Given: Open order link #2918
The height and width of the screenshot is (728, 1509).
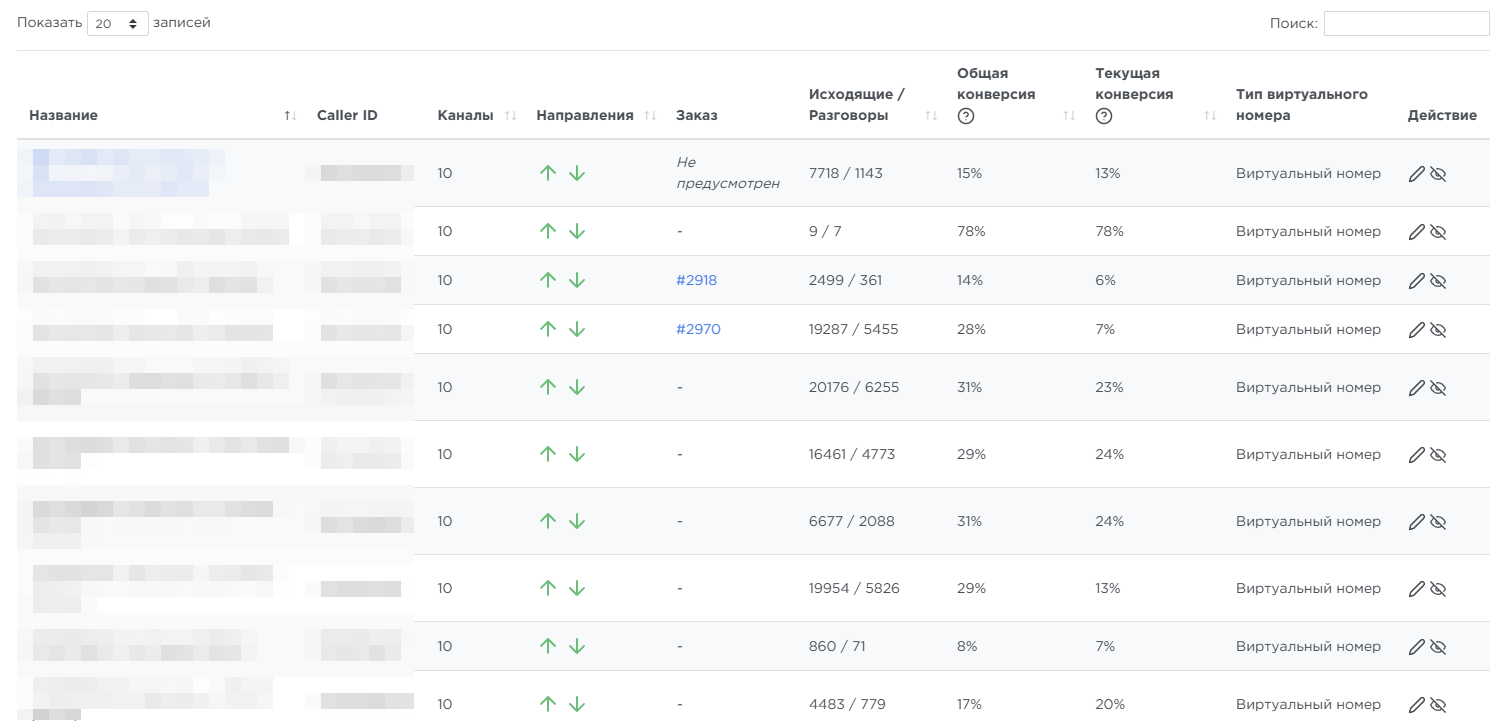Looking at the screenshot, I should (696, 281).
